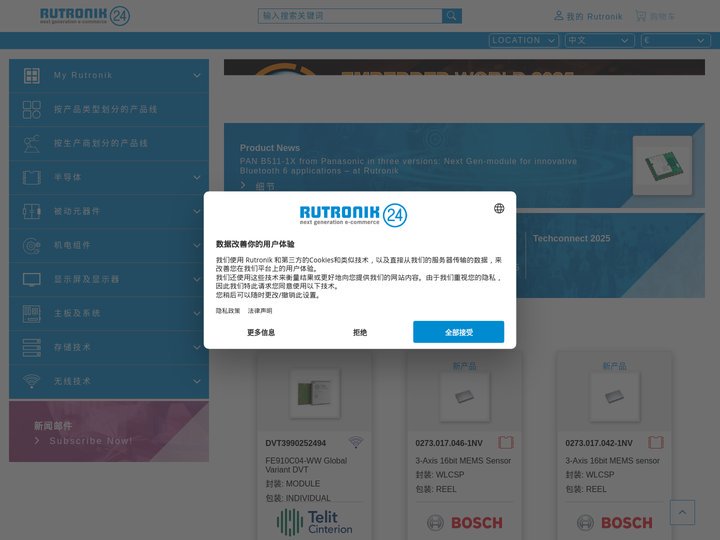Click the Telit Cinterion logo

[x=315, y=523]
